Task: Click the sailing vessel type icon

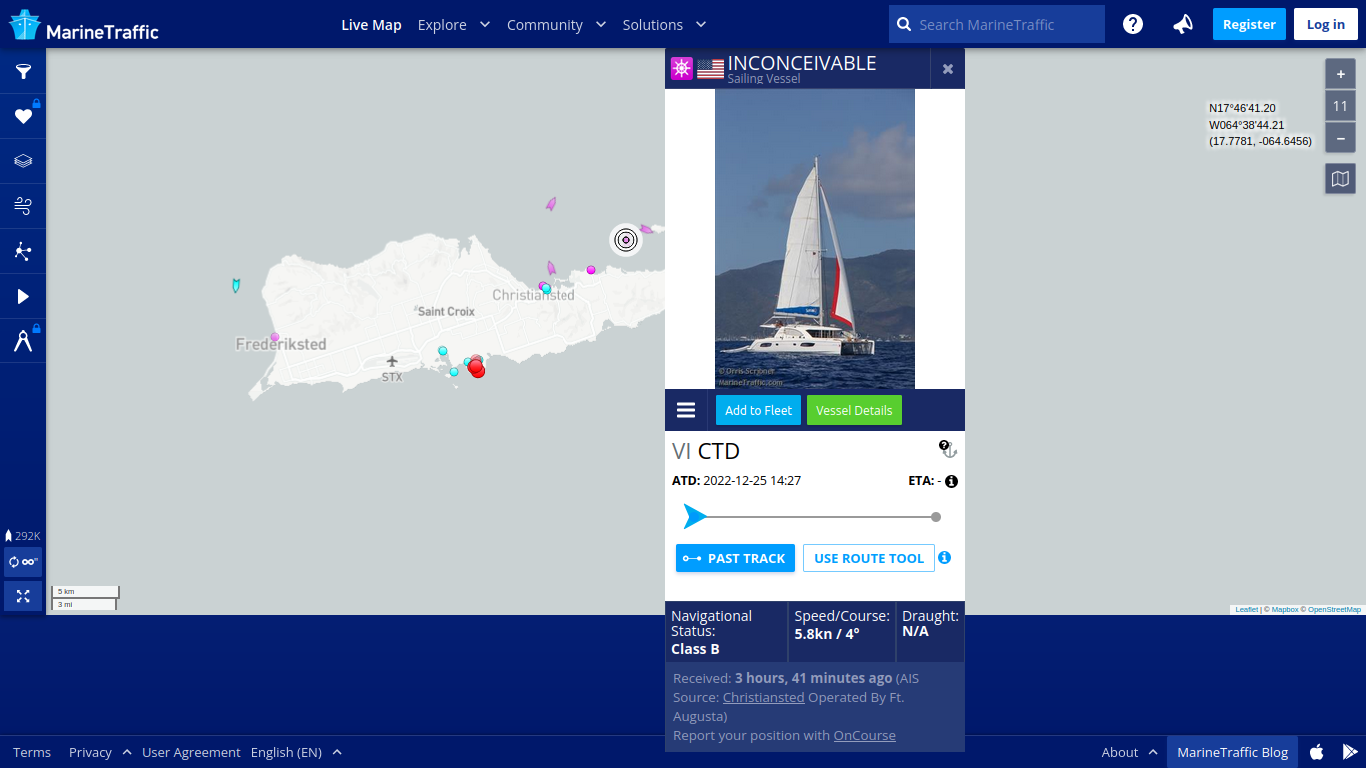Action: click(x=682, y=69)
